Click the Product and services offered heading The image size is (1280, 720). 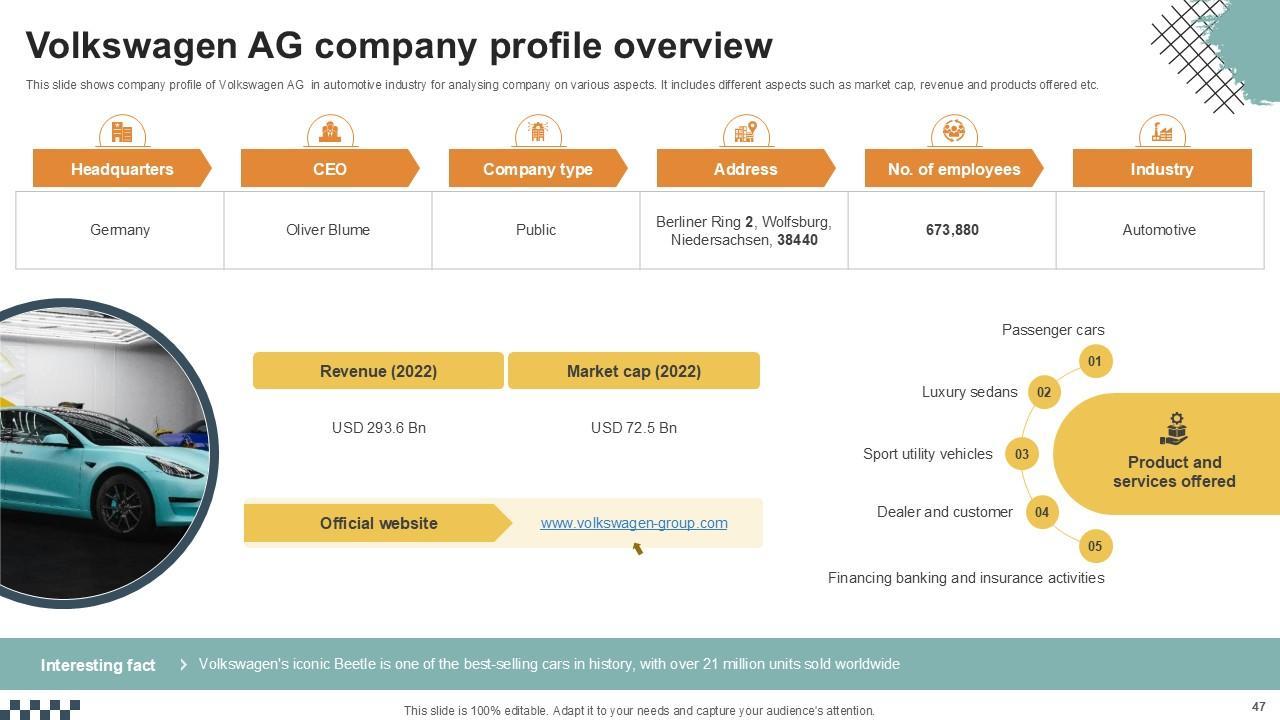pos(1174,472)
